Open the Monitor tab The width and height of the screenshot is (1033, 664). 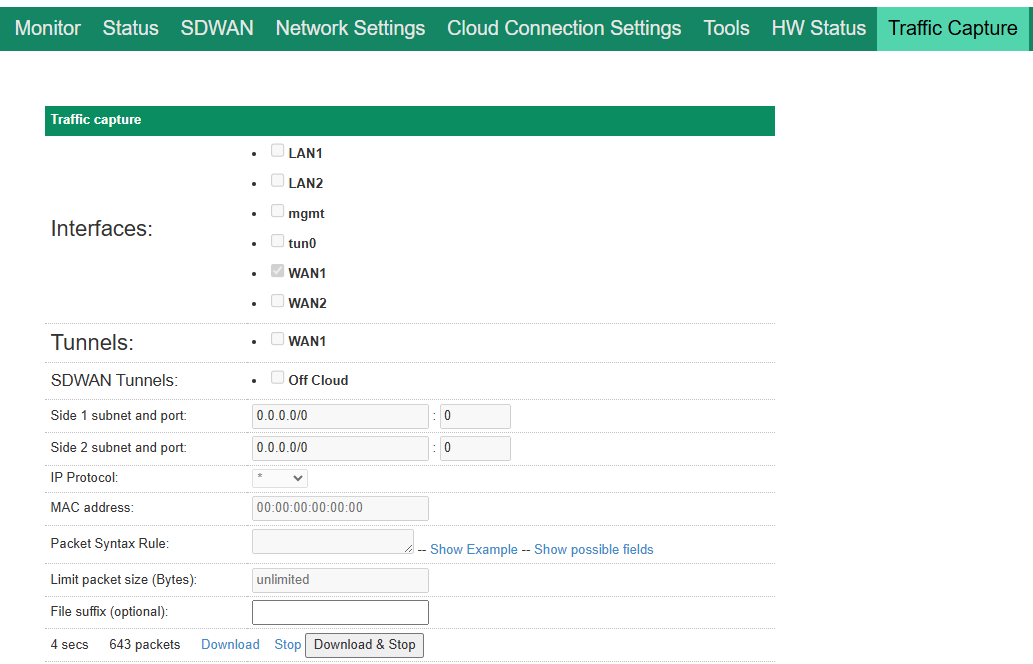[47, 28]
